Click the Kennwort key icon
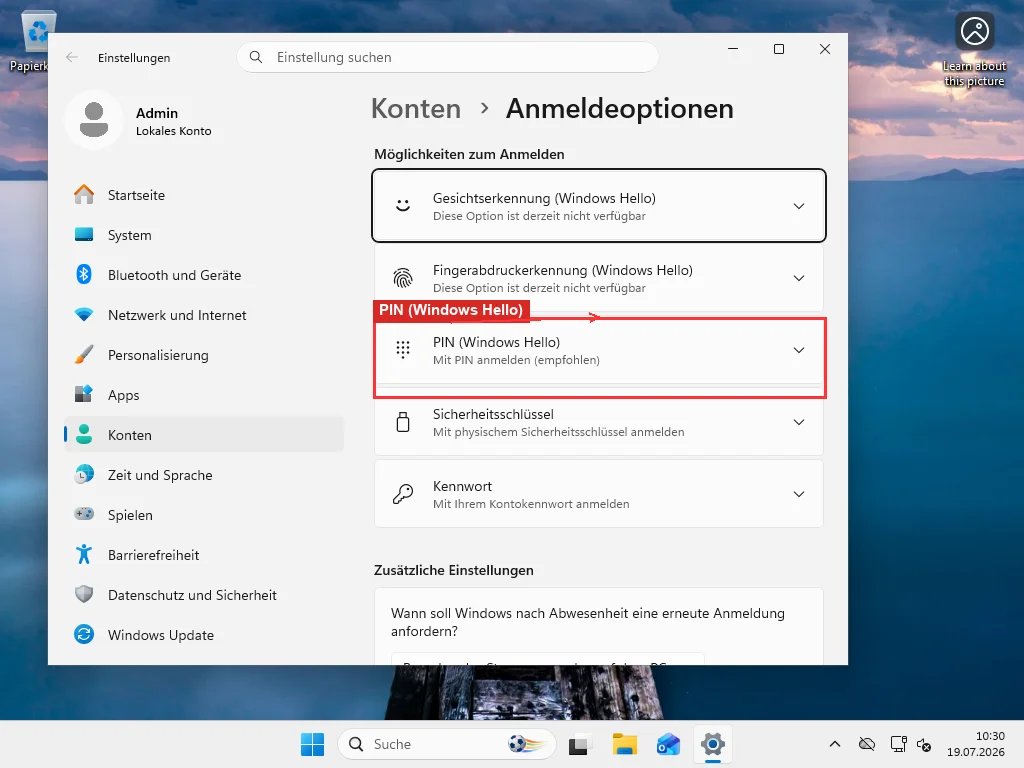This screenshot has width=1024, height=768. click(403, 494)
